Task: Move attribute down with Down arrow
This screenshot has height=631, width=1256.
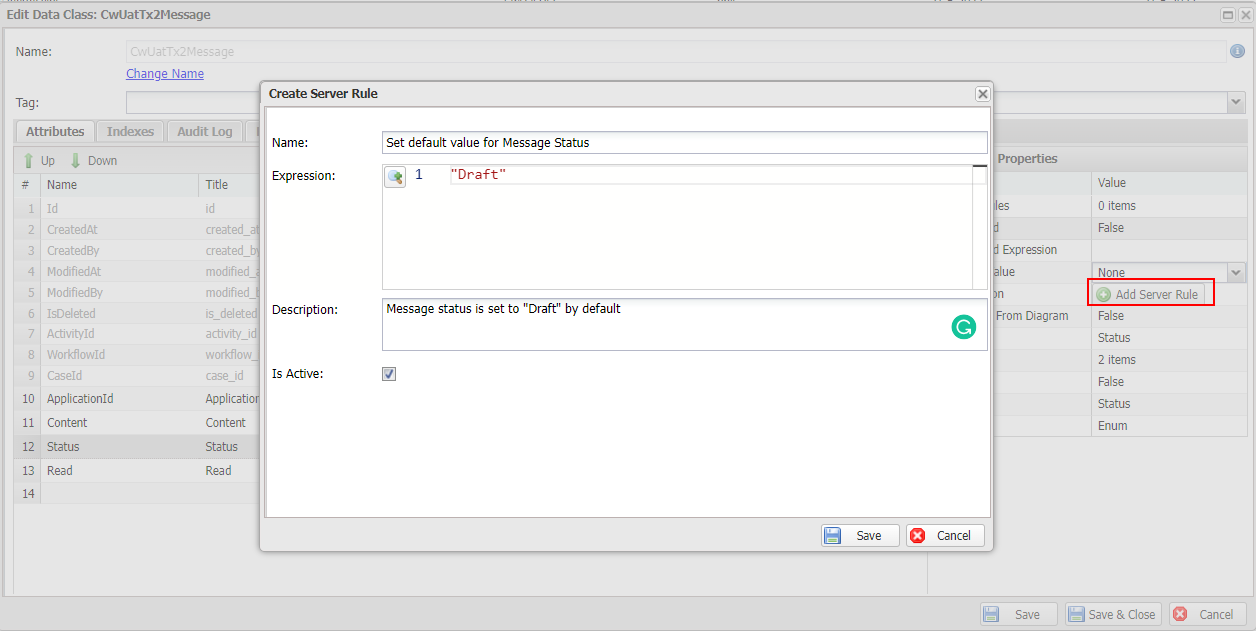Action: 93,160
